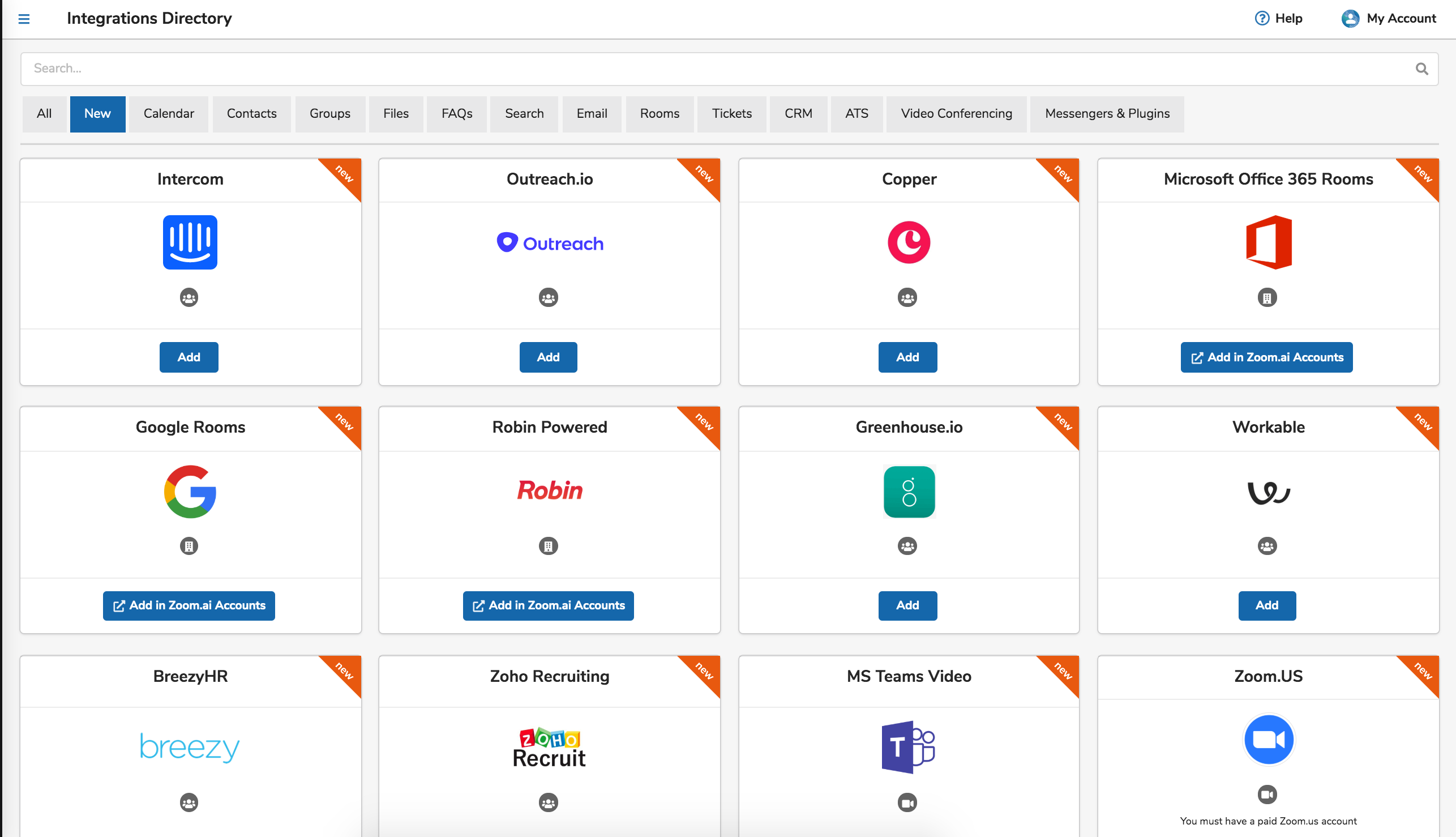The height and width of the screenshot is (837, 1456).
Task: Click the group icon under Intercom
Action: coord(189,297)
